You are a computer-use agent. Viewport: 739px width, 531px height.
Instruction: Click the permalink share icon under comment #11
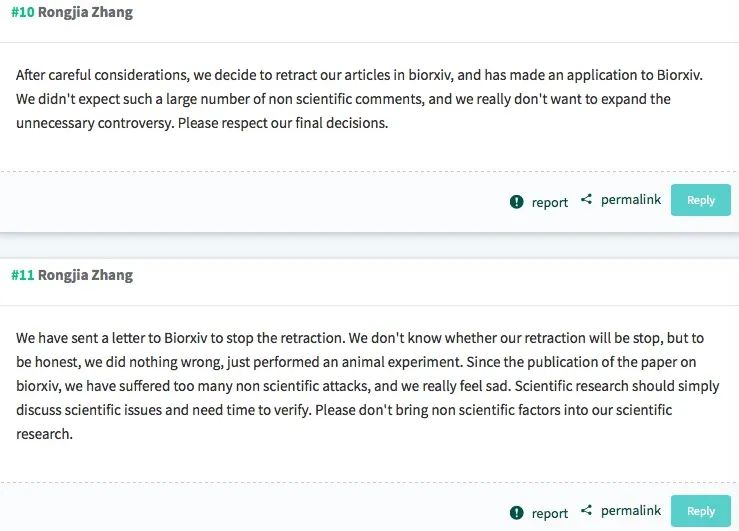click(x=586, y=511)
